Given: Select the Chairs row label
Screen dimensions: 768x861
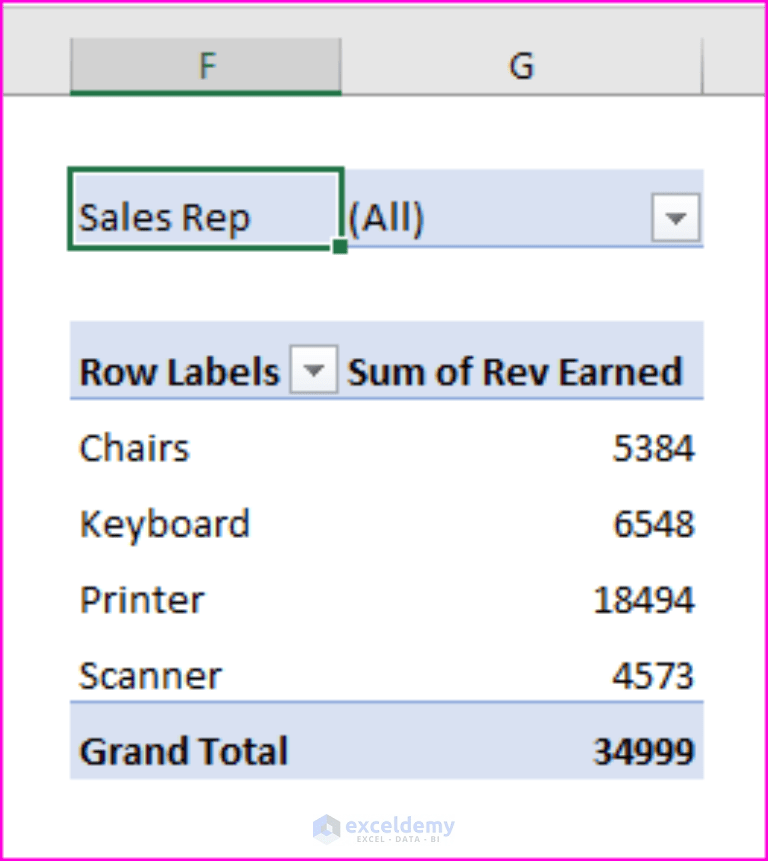Looking at the screenshot, I should pyautogui.click(x=134, y=448).
